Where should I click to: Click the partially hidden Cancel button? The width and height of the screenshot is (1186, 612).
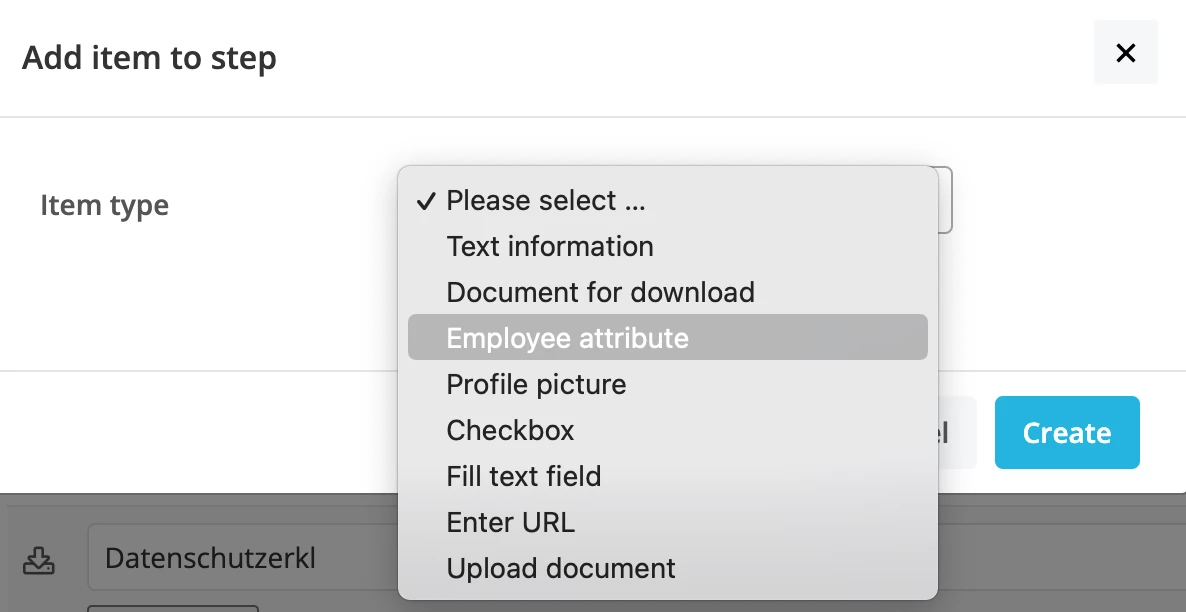(x=957, y=433)
